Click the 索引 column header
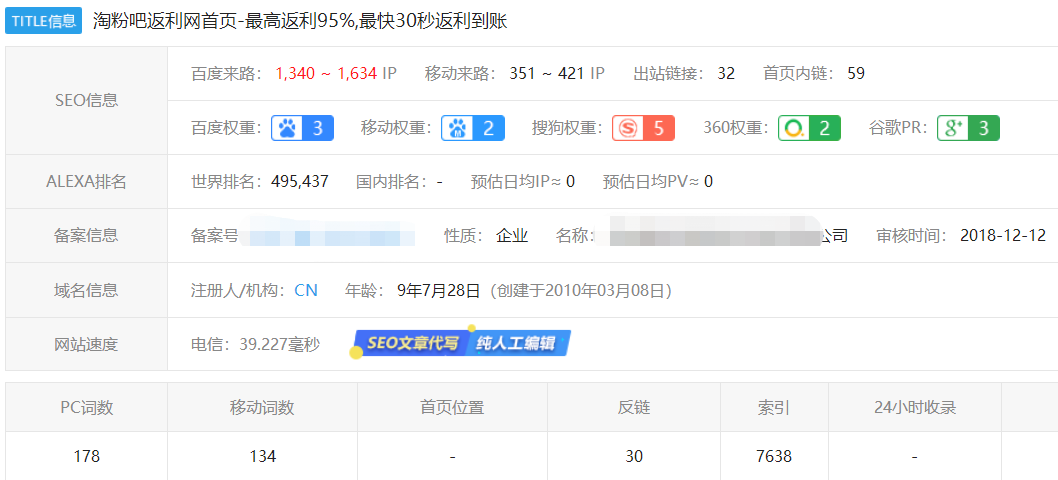This screenshot has width=1058, height=480. coord(774,408)
